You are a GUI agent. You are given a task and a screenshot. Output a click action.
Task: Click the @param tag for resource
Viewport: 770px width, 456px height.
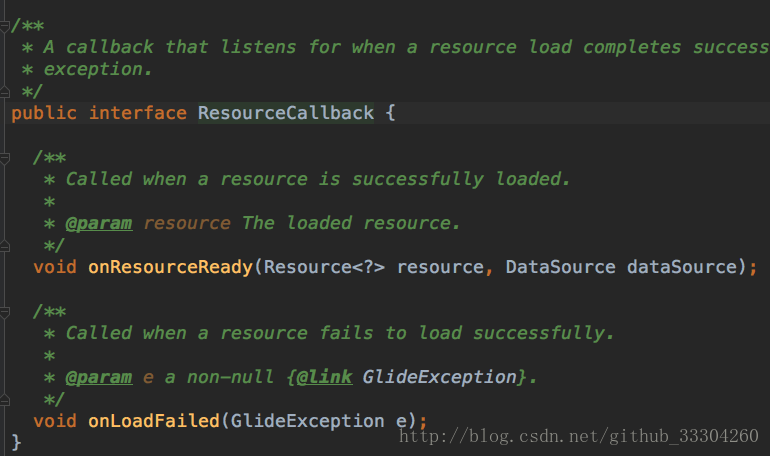click(98, 223)
